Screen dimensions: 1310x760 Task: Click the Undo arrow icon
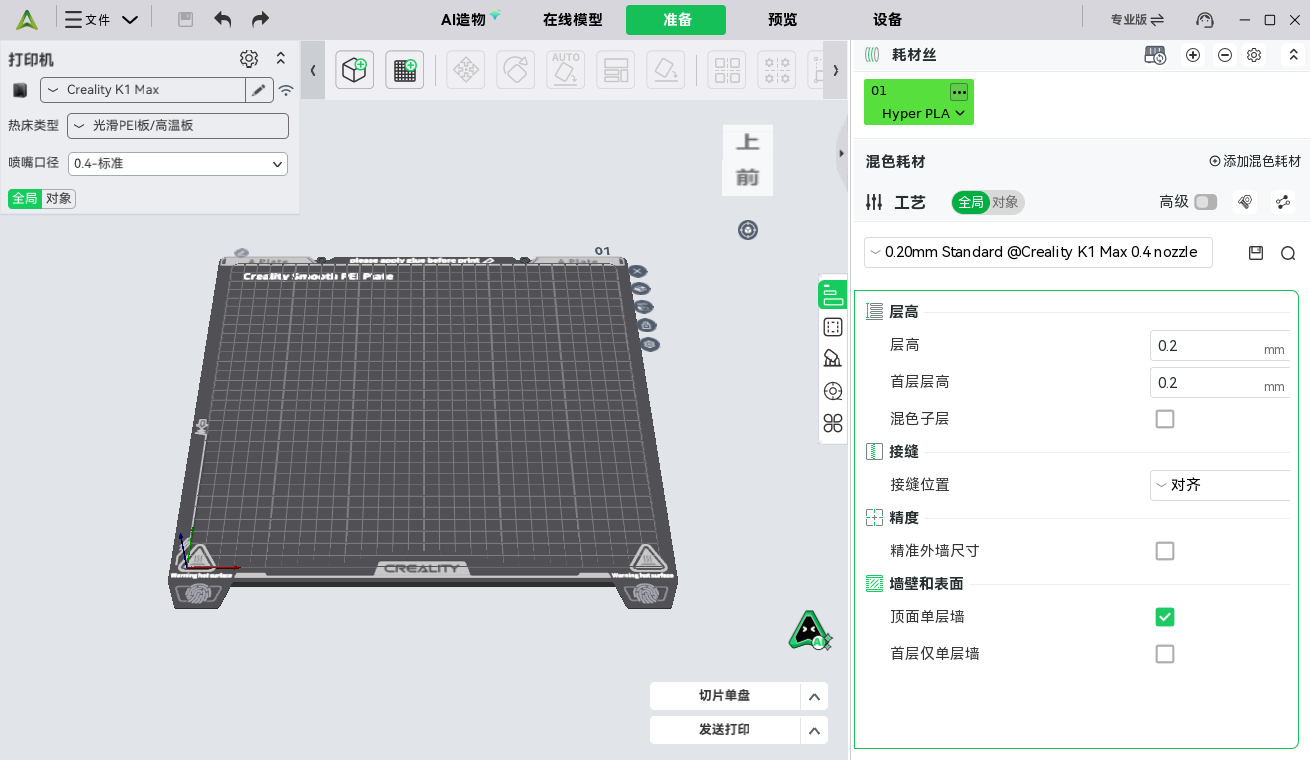pyautogui.click(x=223, y=20)
